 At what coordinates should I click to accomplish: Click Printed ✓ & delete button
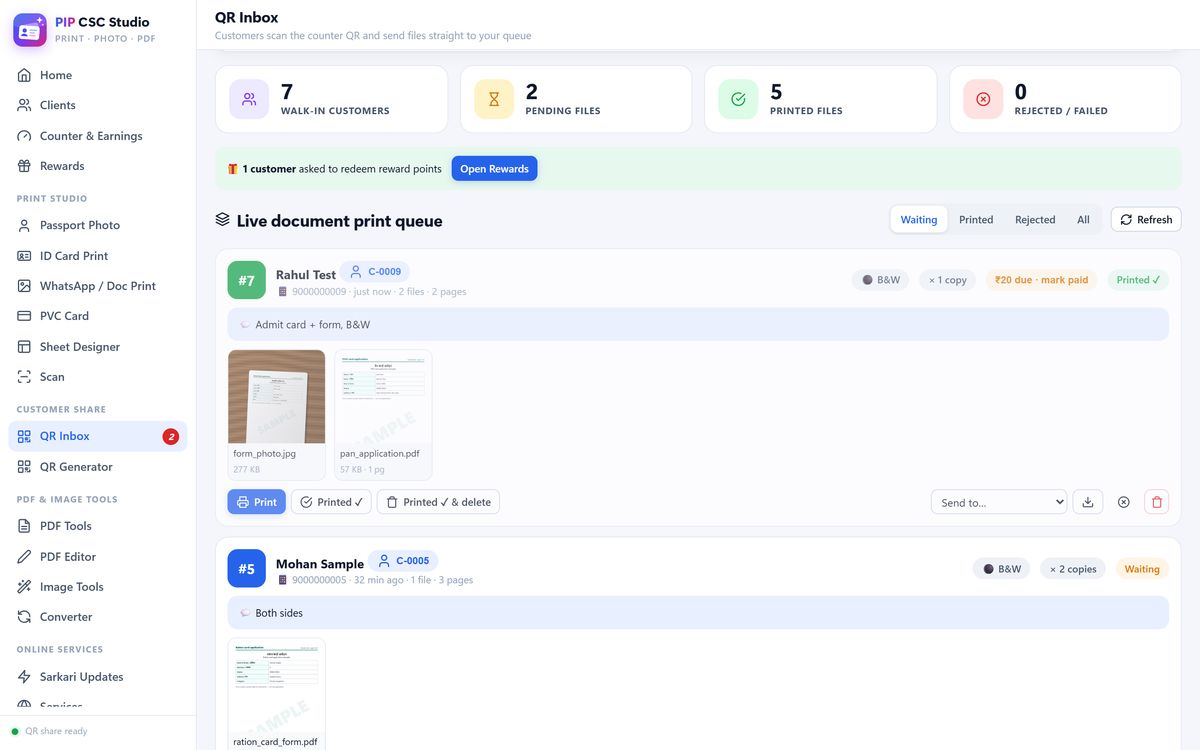tap(438, 502)
